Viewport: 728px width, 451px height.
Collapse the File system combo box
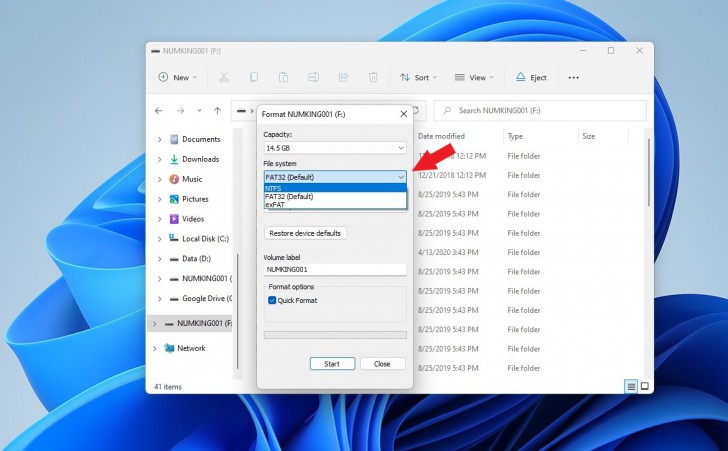coord(335,177)
